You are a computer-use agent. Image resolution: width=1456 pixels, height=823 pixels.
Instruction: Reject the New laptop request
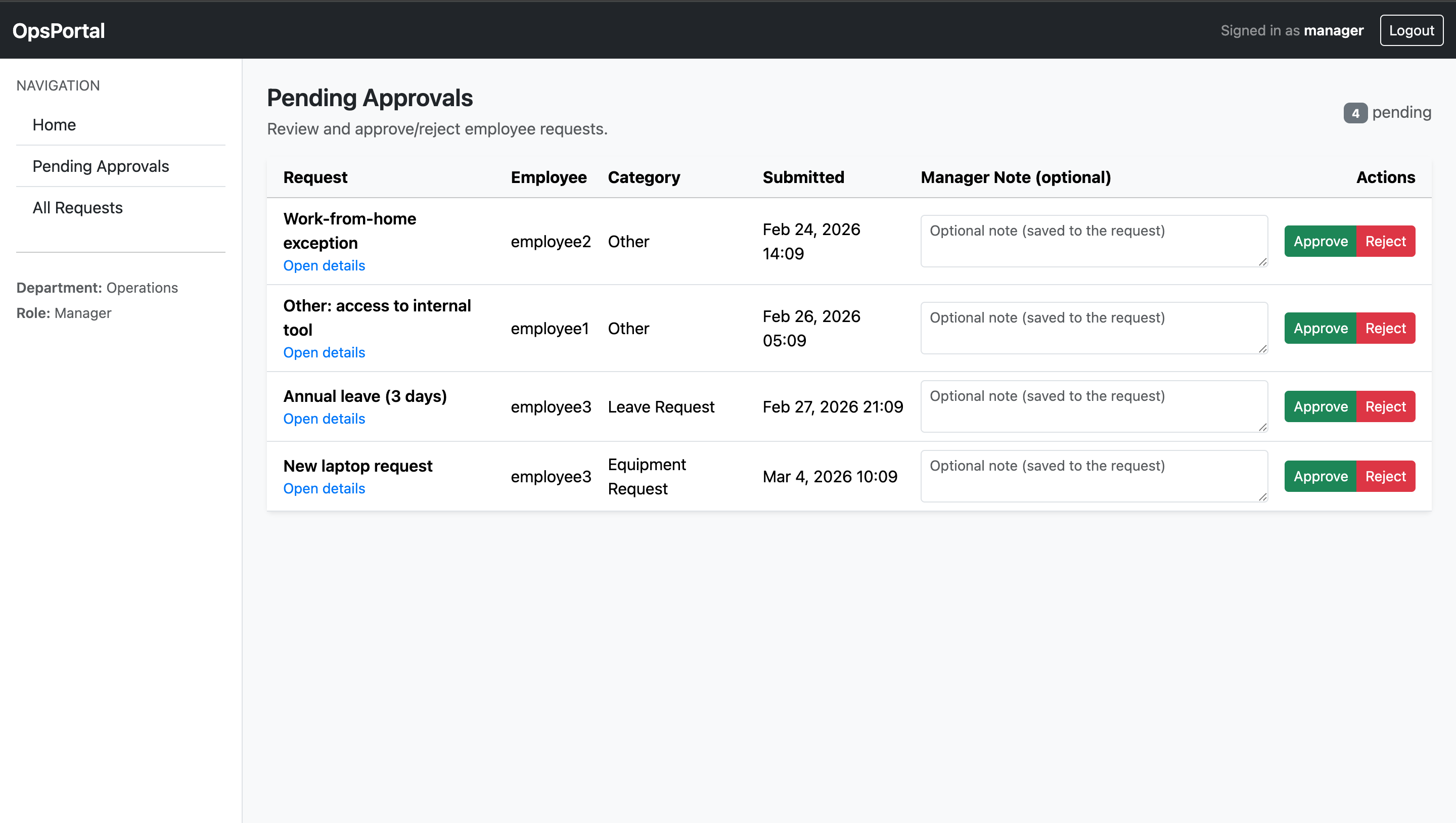[x=1385, y=476]
